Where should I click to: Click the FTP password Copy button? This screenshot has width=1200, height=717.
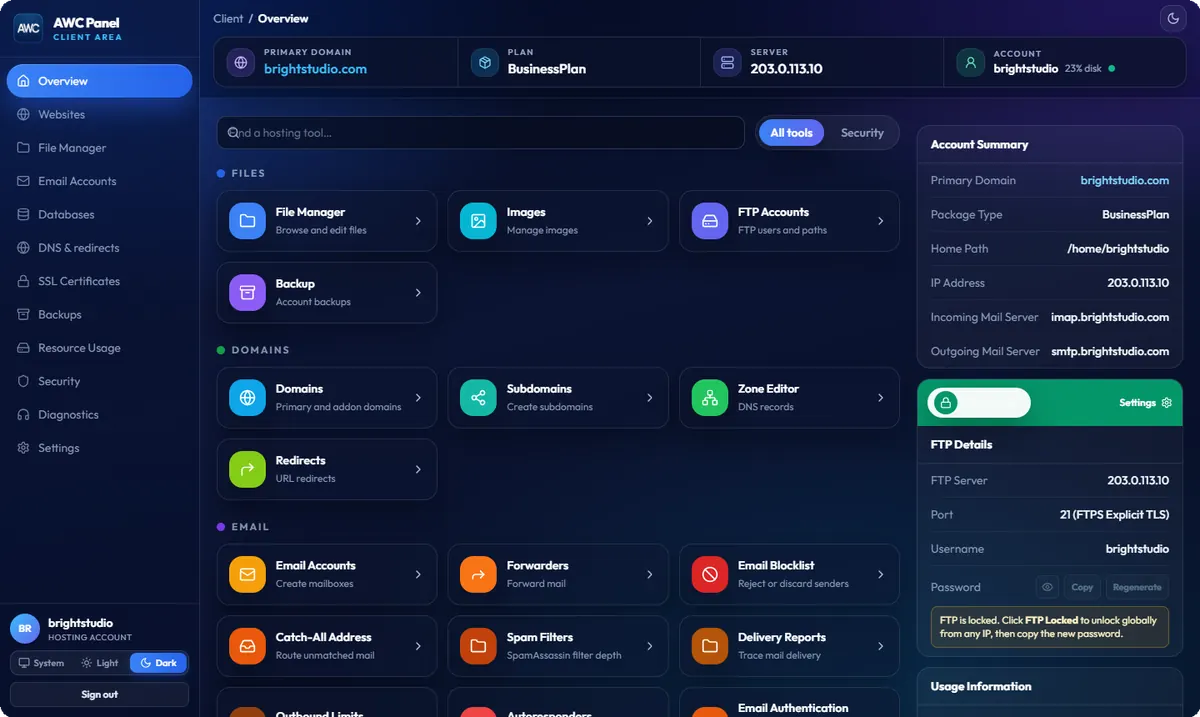pyautogui.click(x=1082, y=587)
